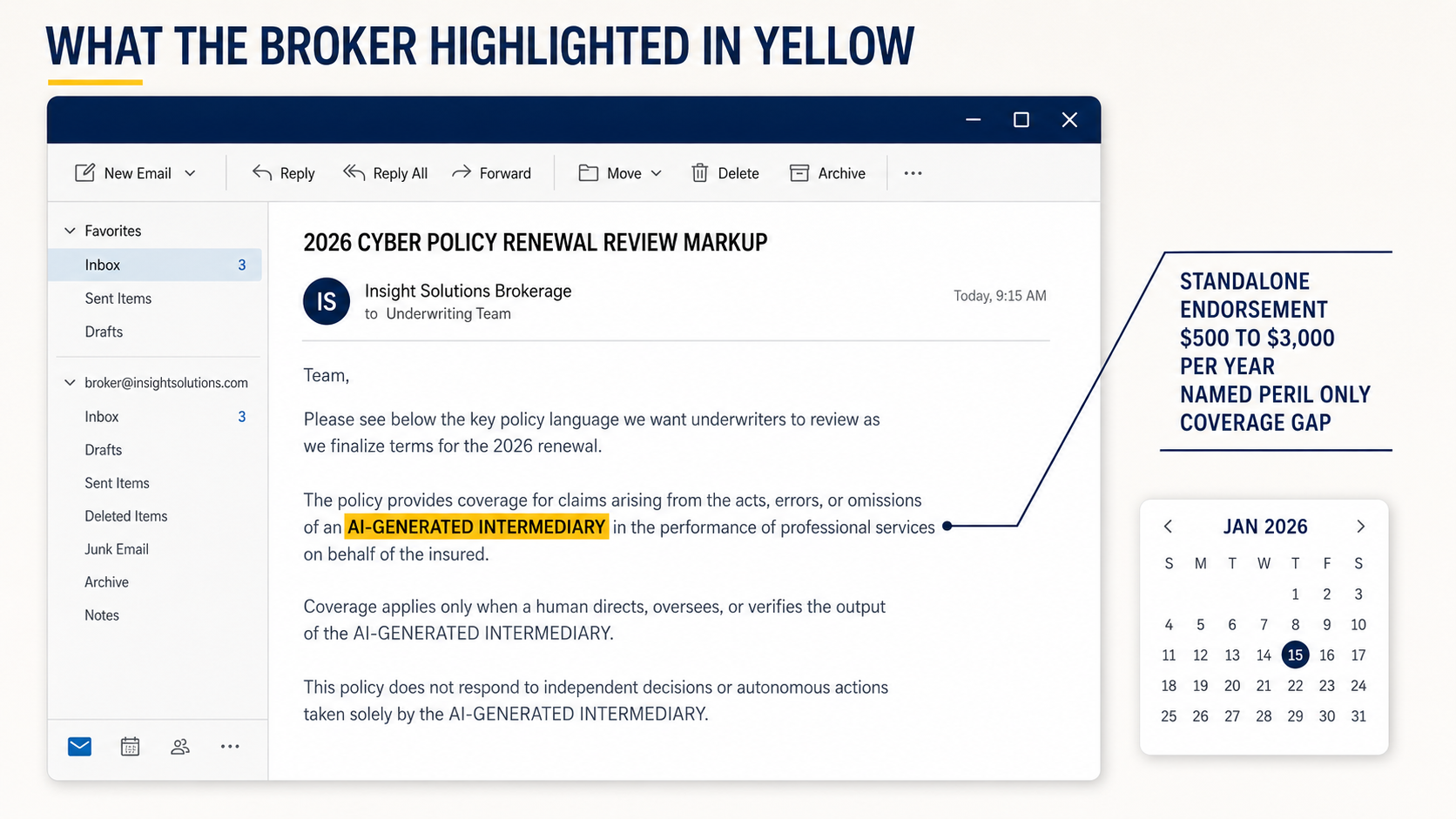Image resolution: width=1456 pixels, height=819 pixels.
Task: Click the IS sender avatar
Action: pos(327,301)
